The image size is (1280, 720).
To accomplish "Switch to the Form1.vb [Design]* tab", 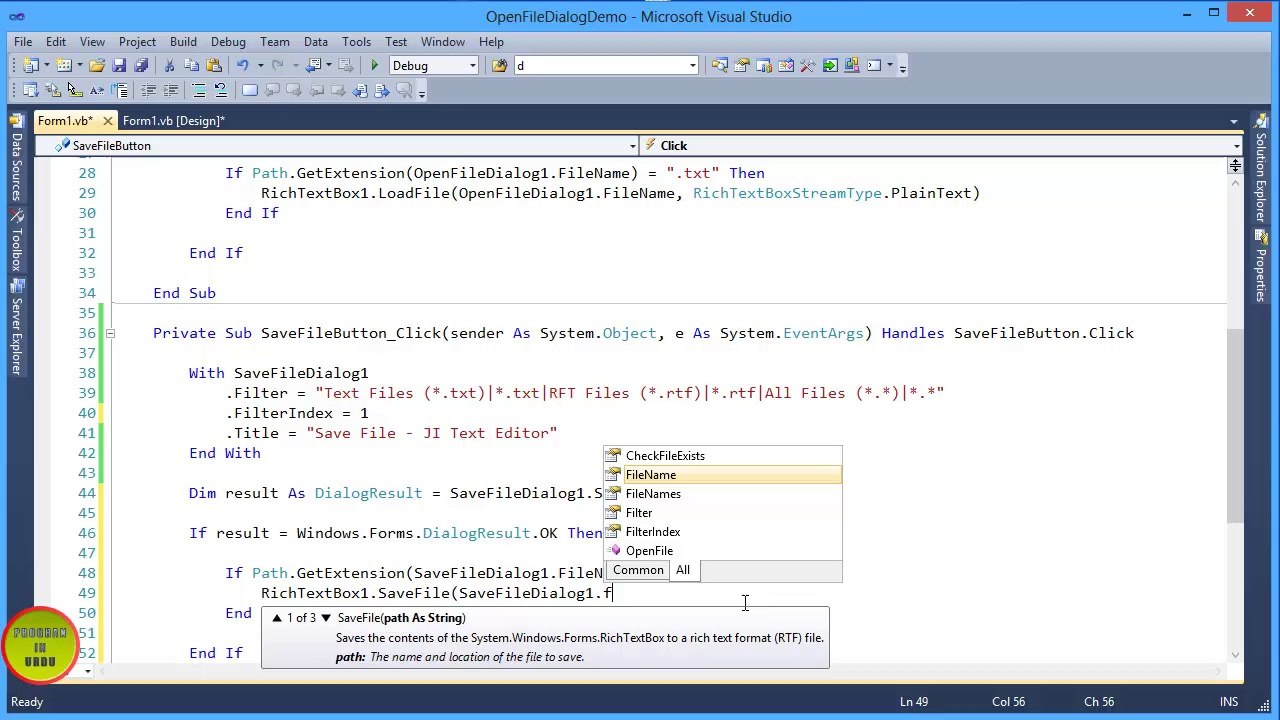I will (x=173, y=121).
